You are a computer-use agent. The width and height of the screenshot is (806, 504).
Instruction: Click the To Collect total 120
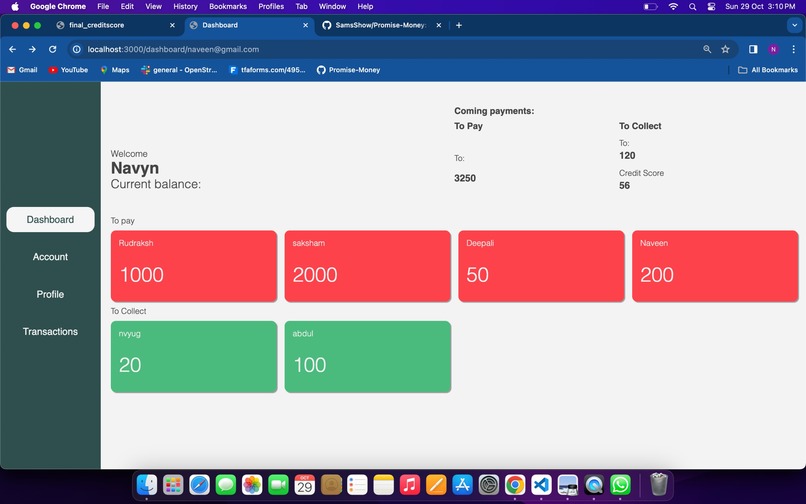tap(627, 156)
